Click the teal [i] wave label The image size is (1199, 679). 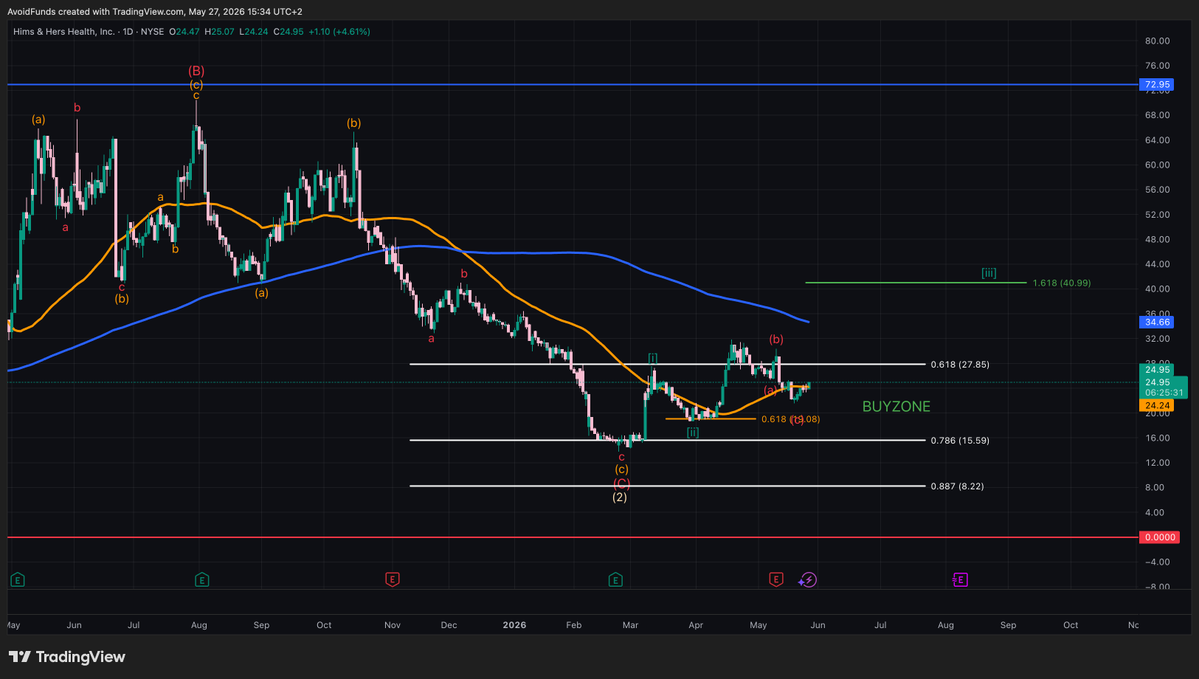[652, 358]
